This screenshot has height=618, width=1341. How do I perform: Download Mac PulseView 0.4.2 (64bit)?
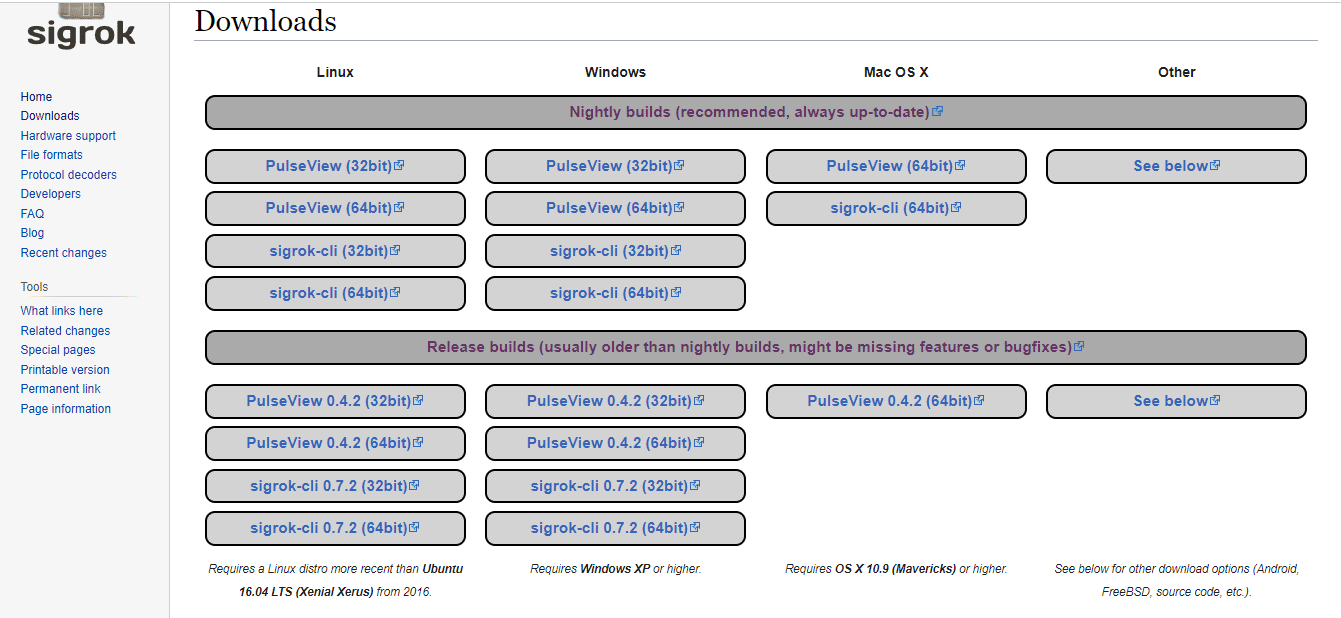pos(896,401)
